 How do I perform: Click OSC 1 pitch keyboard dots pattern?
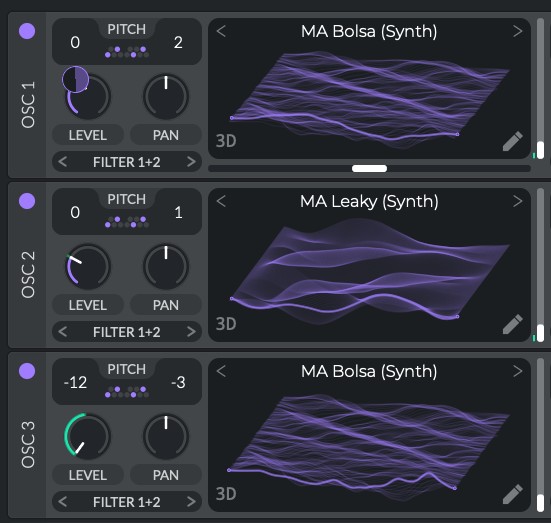pyautogui.click(x=127, y=52)
